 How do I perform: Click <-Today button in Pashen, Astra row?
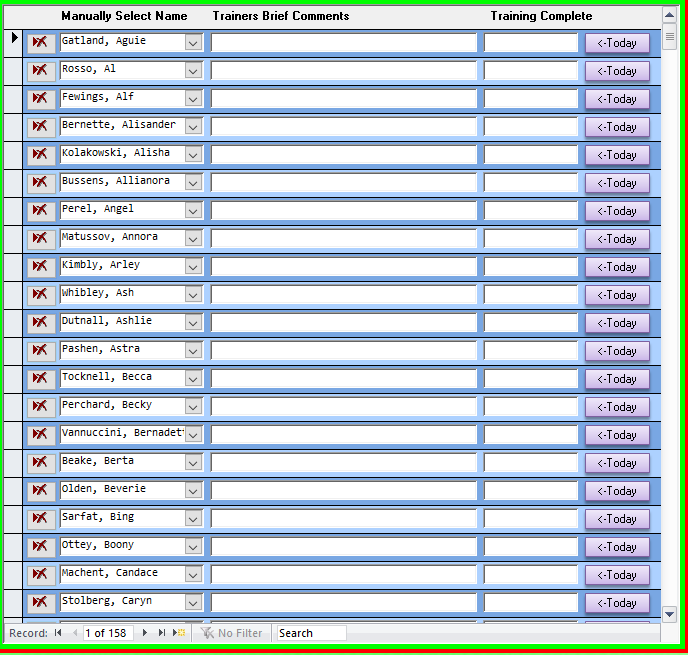pyautogui.click(x=617, y=351)
